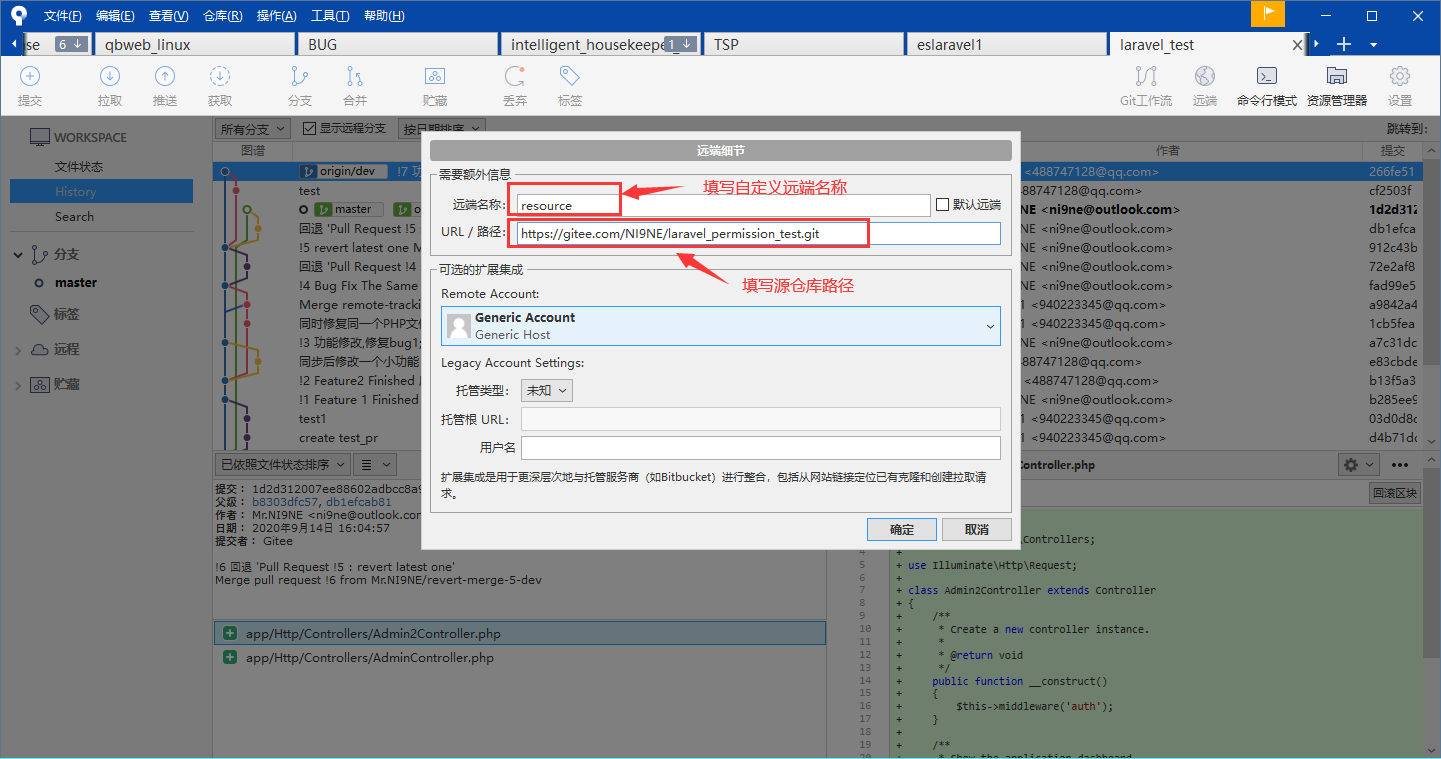Select Admin2Controller.php in file list
The height and width of the screenshot is (759, 1441).
click(373, 633)
